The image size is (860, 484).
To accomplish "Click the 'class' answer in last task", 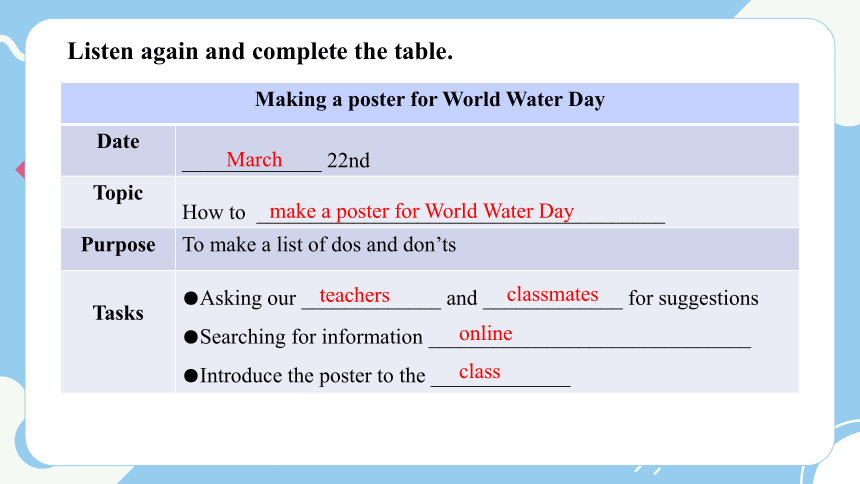I will click(479, 372).
